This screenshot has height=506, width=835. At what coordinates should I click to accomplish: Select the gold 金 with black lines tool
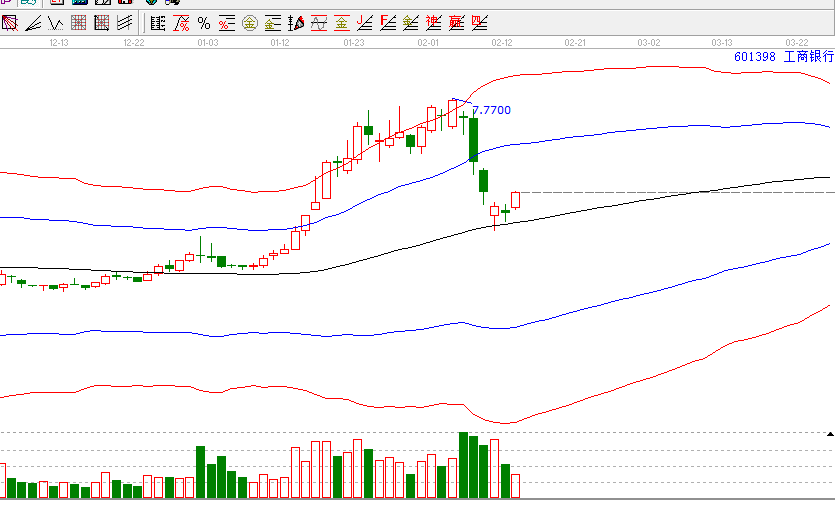[273, 23]
